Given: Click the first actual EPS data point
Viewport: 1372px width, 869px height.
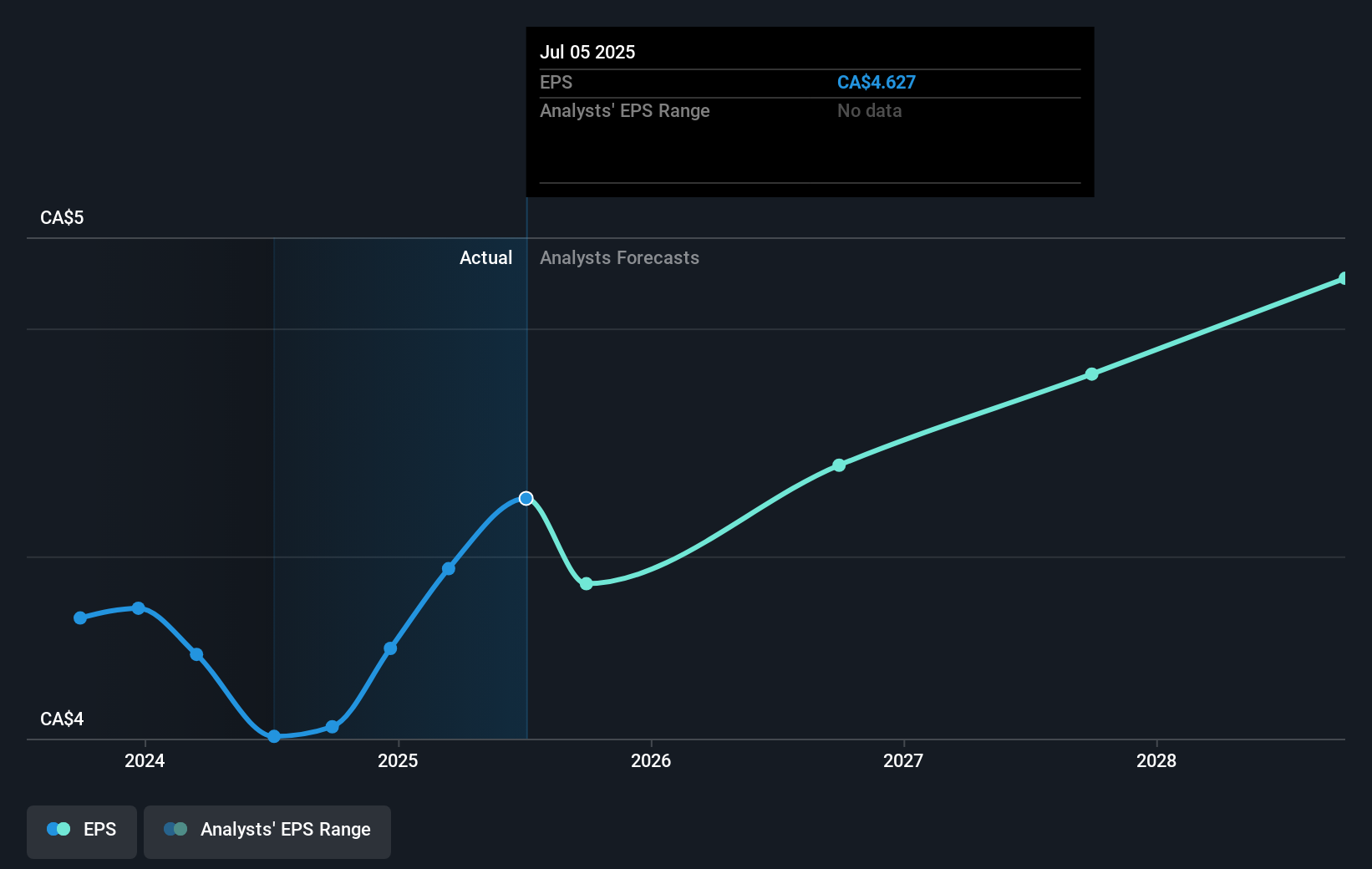Looking at the screenshot, I should 79,618.
